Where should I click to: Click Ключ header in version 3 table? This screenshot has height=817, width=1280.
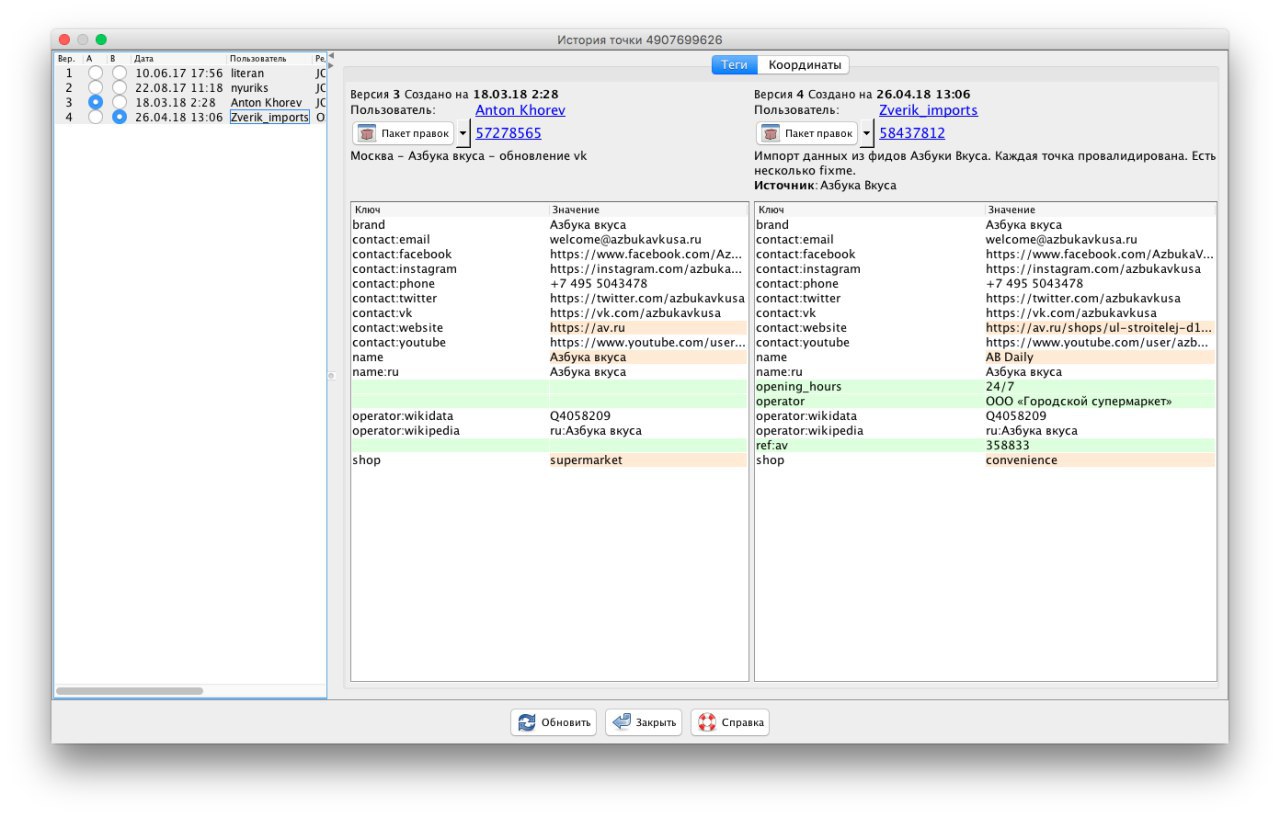click(x=449, y=210)
